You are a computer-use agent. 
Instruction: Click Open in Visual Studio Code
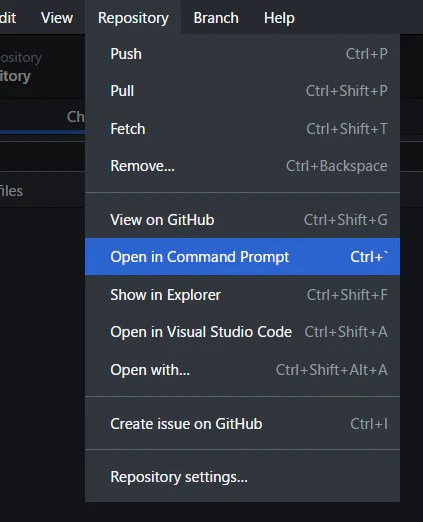click(242, 332)
